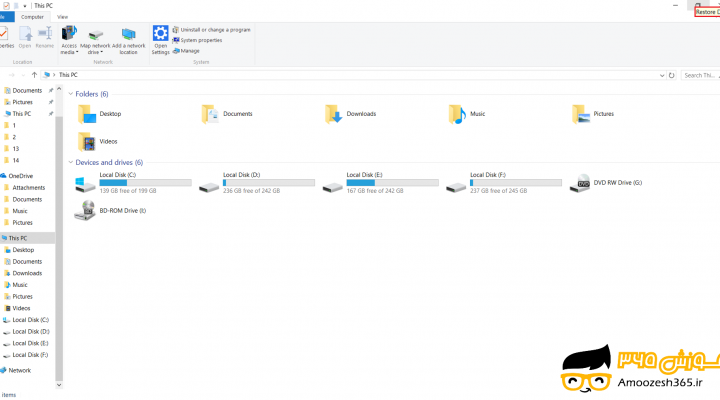The image size is (720, 400).
Task: Open folder 13 in sidebar
Action: pyautogui.click(x=16, y=149)
